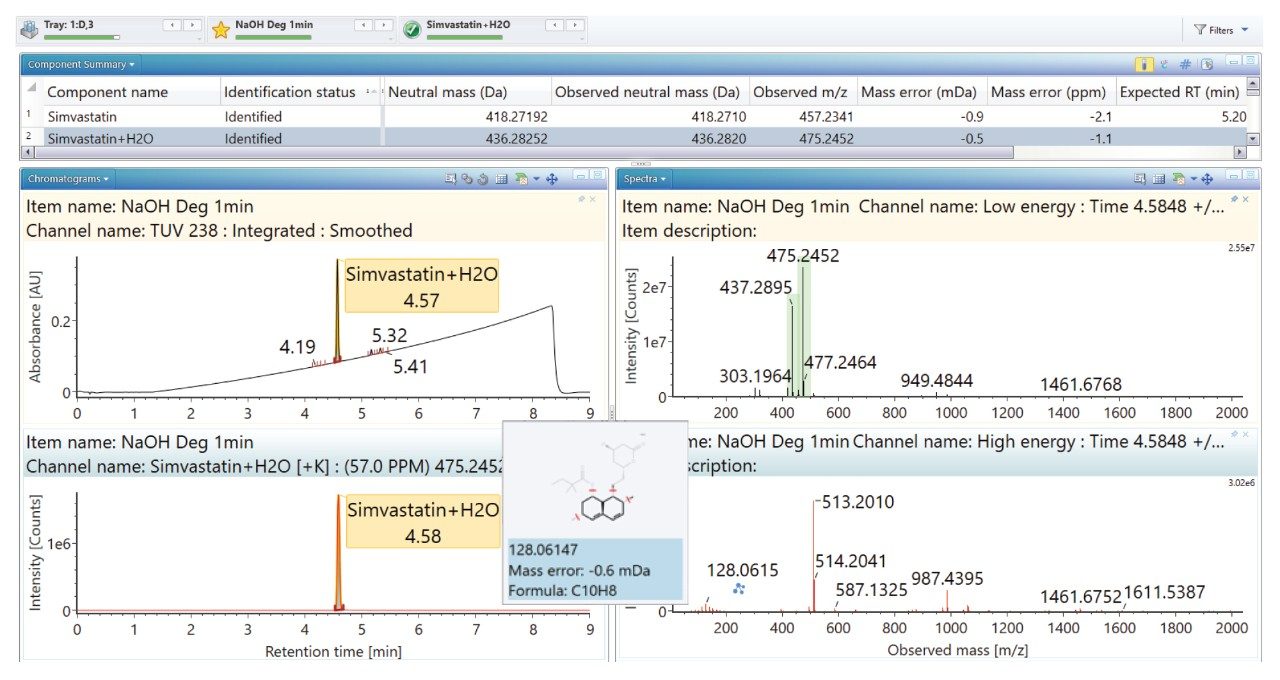Open the Filters dropdown arrow
The width and height of the screenshot is (1280, 680).
pyautogui.click(x=1245, y=30)
